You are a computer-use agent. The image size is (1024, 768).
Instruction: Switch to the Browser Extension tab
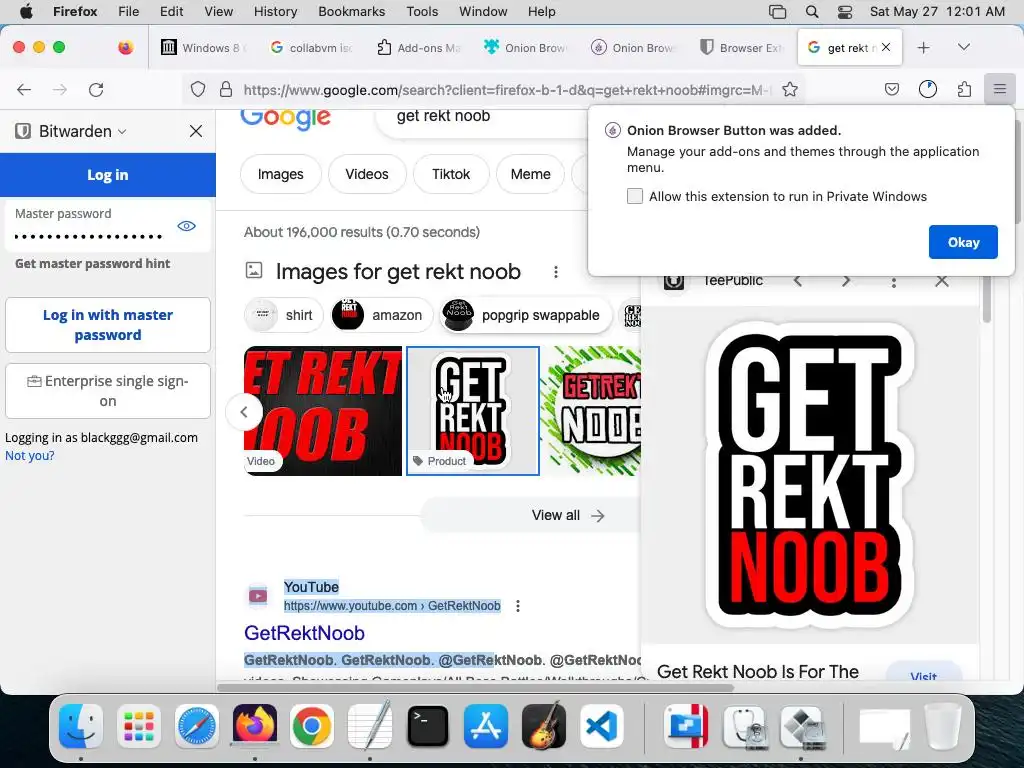741,48
